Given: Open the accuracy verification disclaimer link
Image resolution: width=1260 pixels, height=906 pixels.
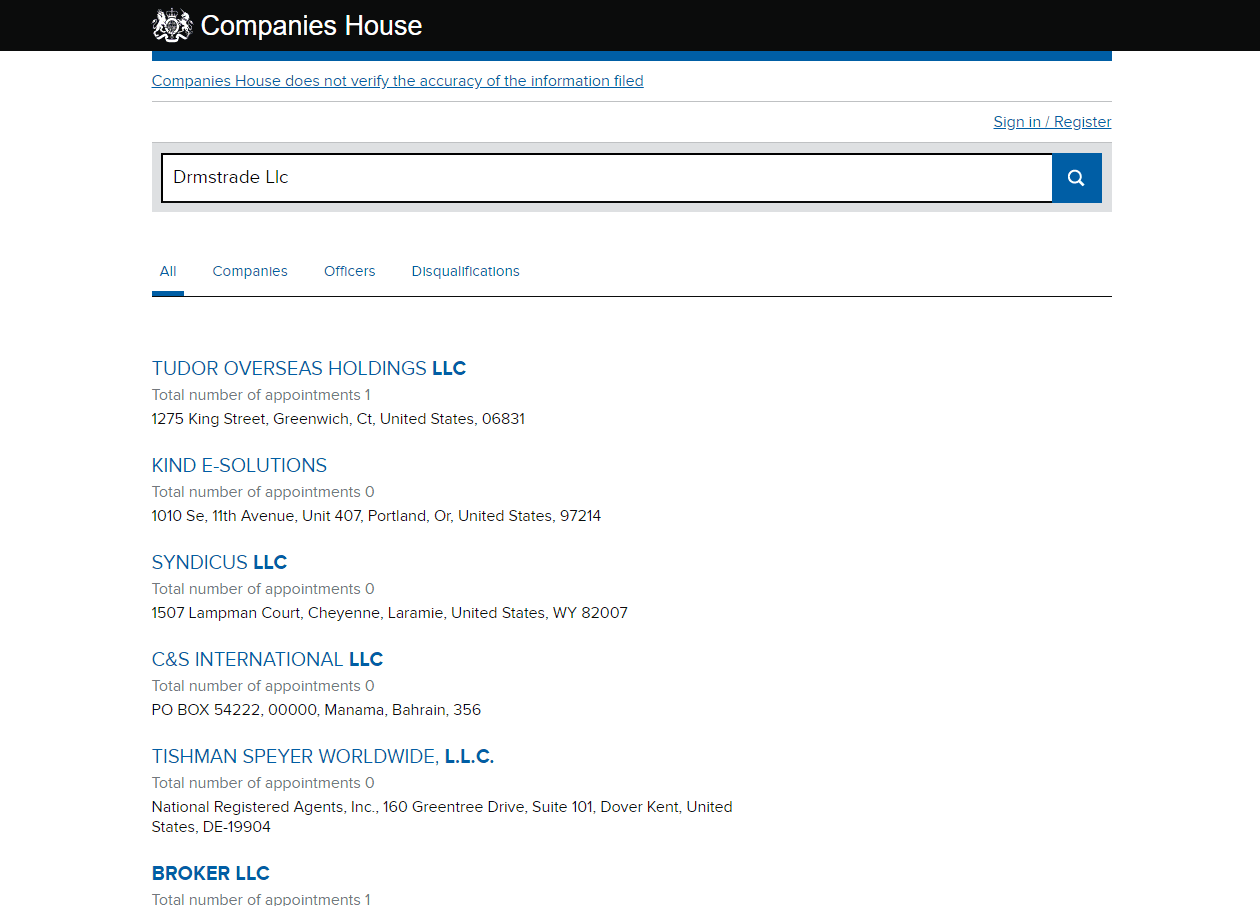Looking at the screenshot, I should [397, 81].
